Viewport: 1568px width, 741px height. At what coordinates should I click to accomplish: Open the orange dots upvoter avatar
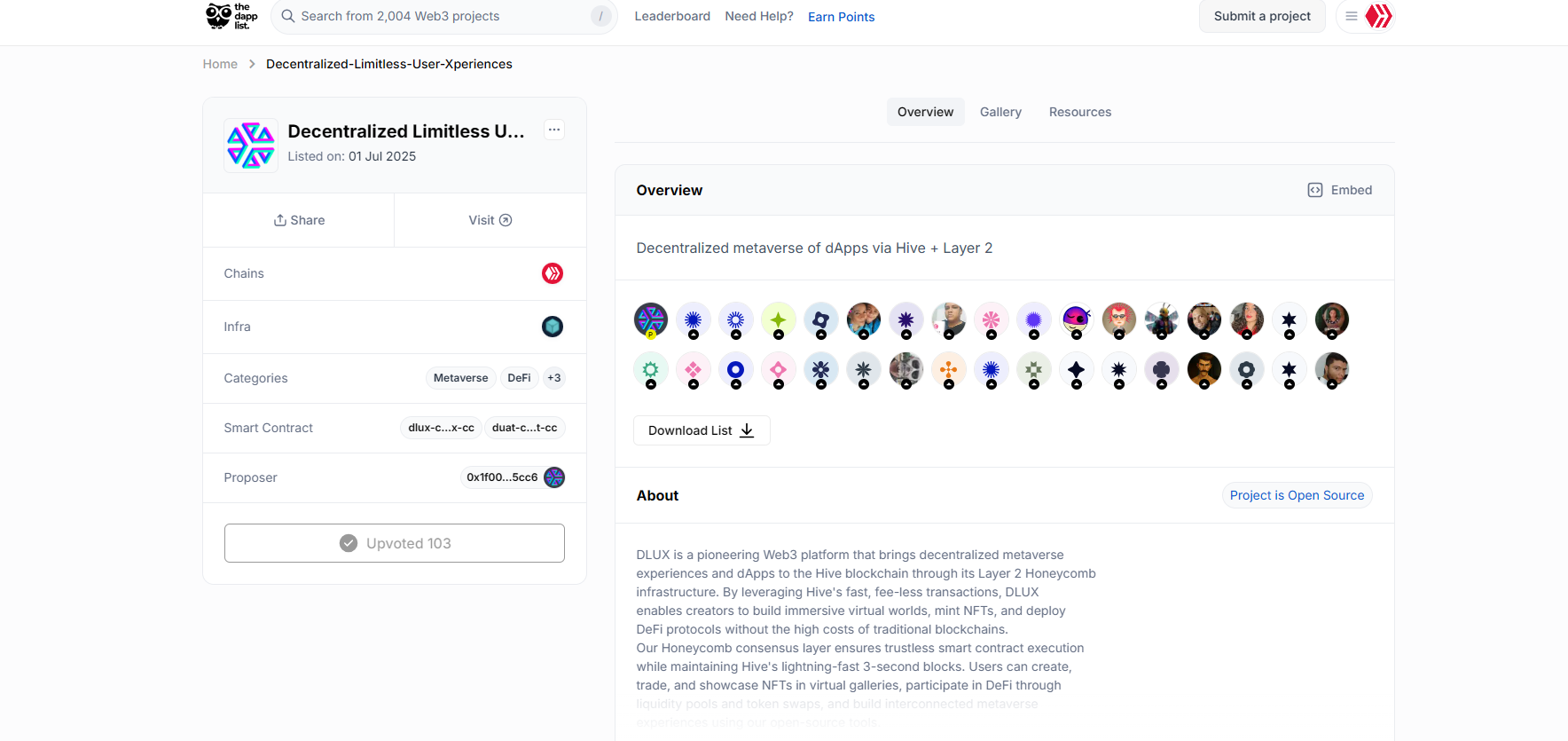tap(949, 369)
